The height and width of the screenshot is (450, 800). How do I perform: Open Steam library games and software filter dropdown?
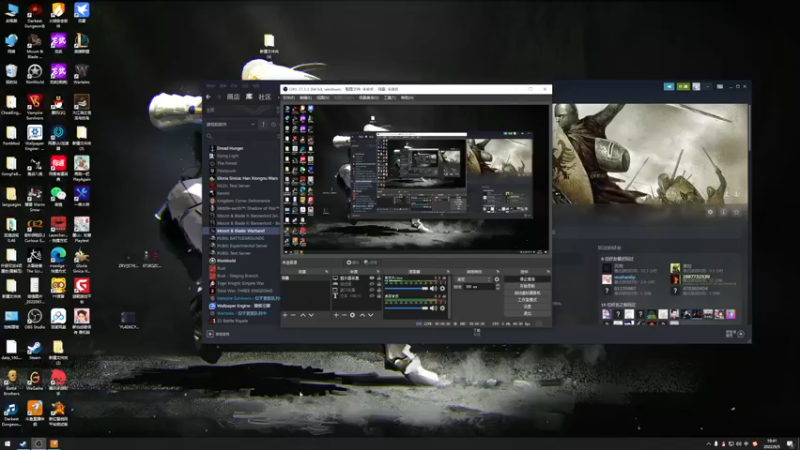[x=231, y=124]
